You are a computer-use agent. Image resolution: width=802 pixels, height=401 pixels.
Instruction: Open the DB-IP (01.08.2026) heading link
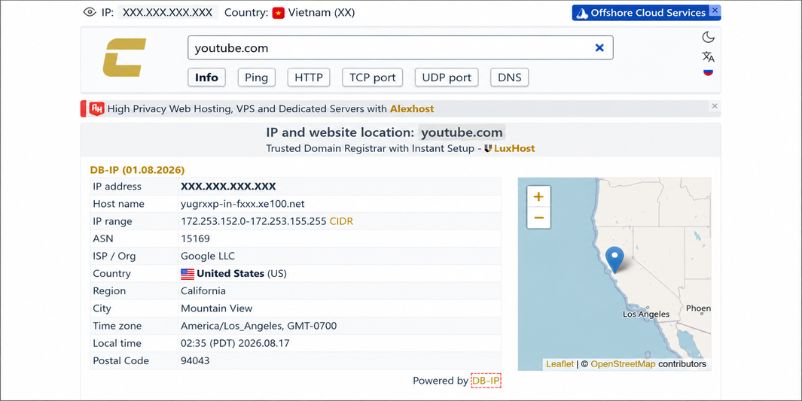(137, 170)
